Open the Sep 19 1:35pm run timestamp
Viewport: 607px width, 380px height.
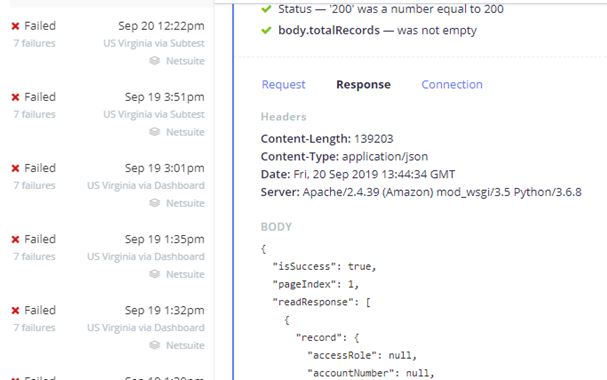(x=165, y=239)
